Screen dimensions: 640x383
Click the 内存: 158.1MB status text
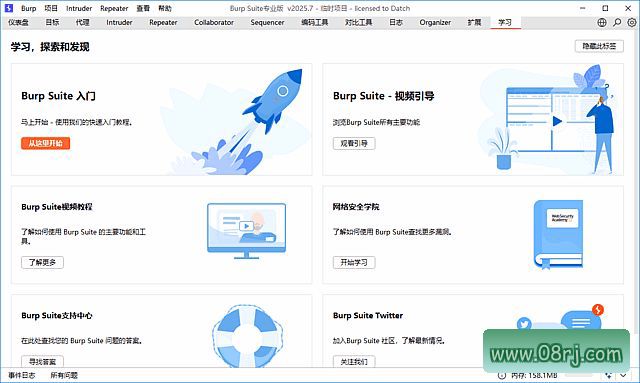[534, 375]
